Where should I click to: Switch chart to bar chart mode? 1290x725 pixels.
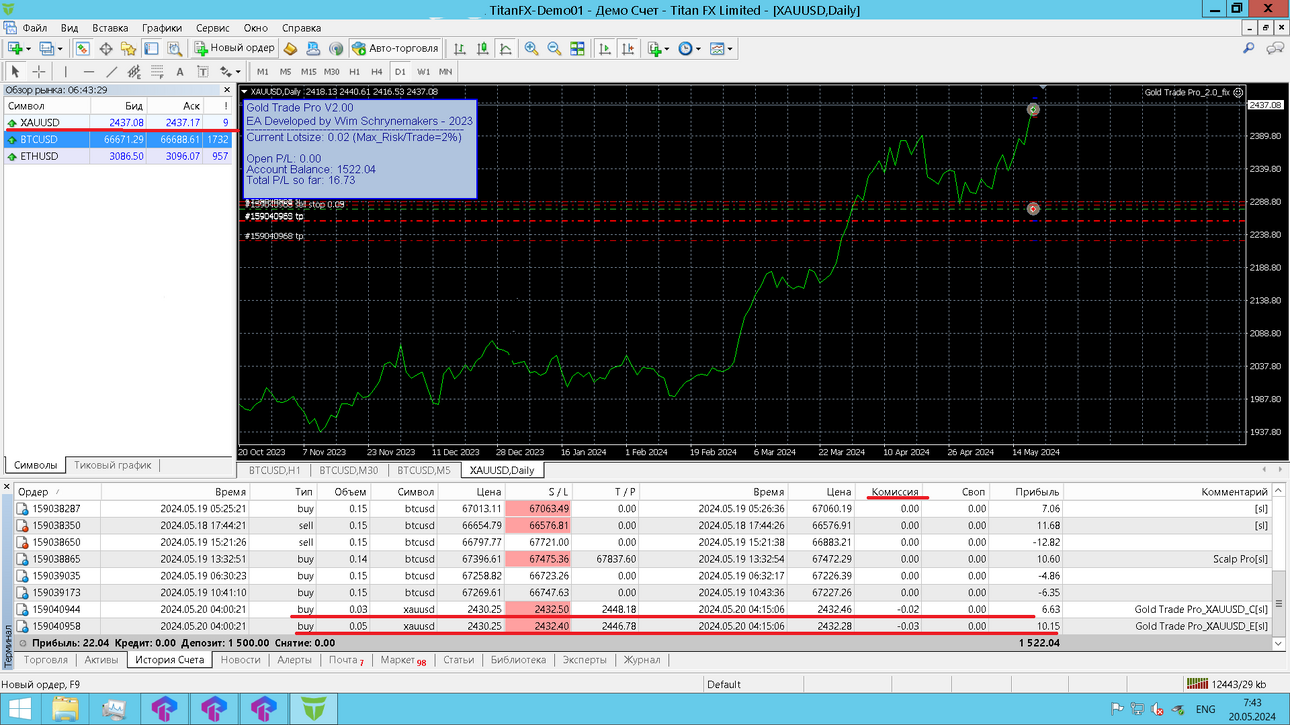[x=460, y=48]
